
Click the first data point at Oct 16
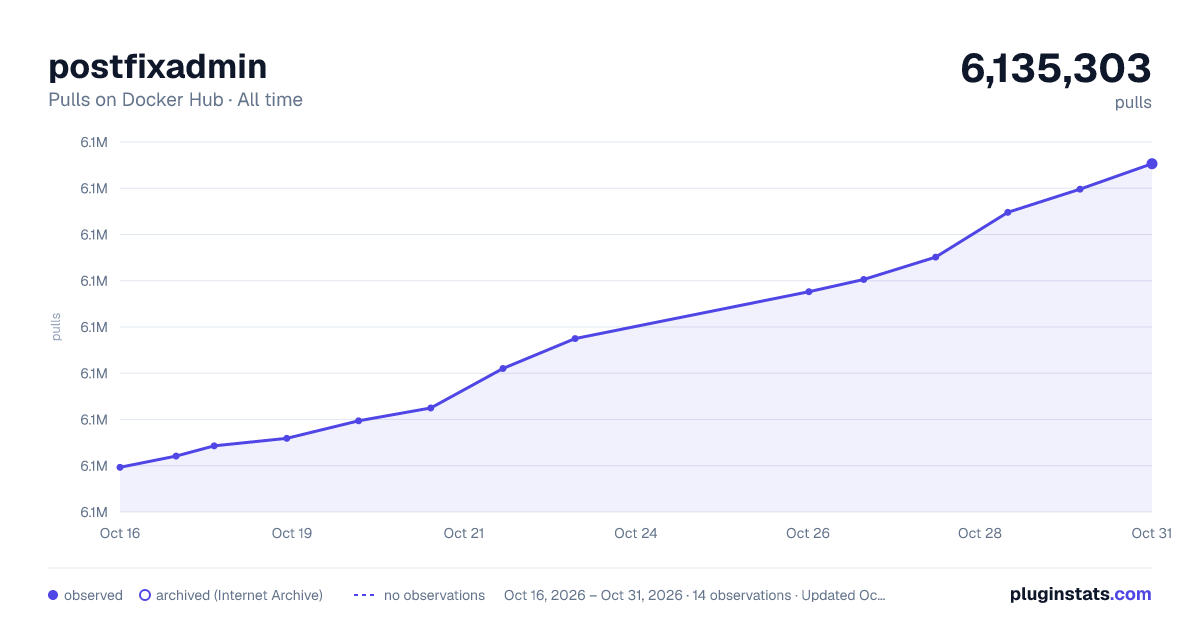click(x=120, y=467)
